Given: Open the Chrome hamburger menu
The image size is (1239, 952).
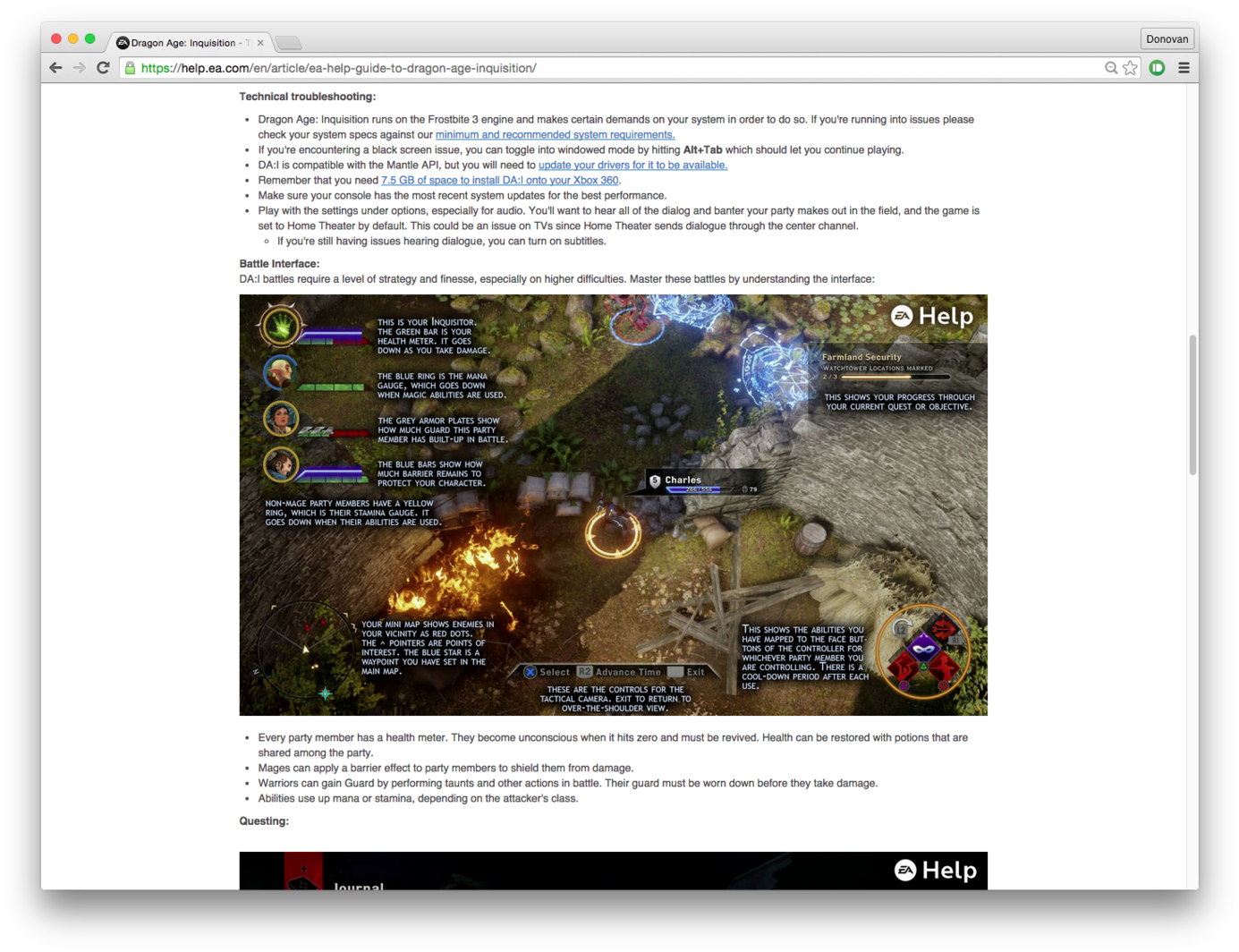Looking at the screenshot, I should [x=1184, y=68].
